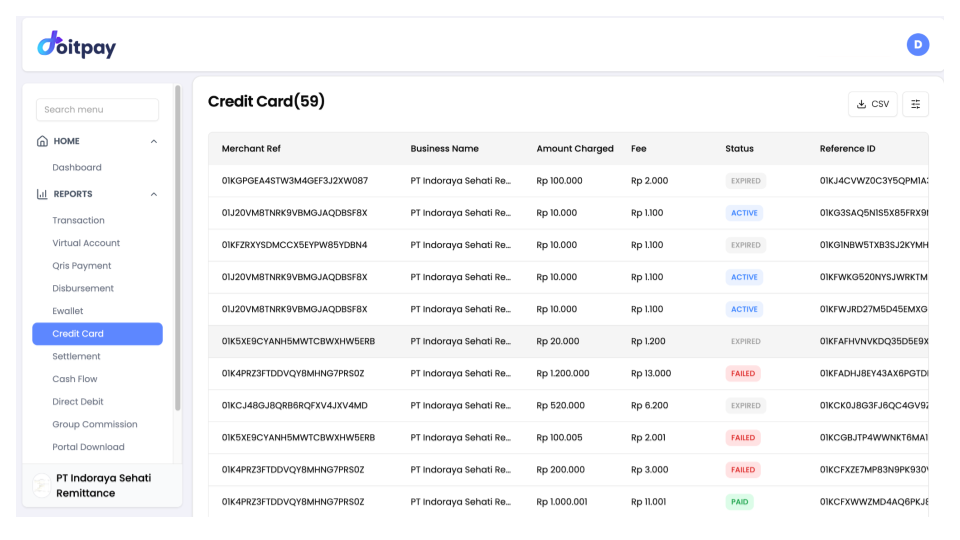Click the Rp 3.000 fee cell
960x540 pixels.
(649, 470)
